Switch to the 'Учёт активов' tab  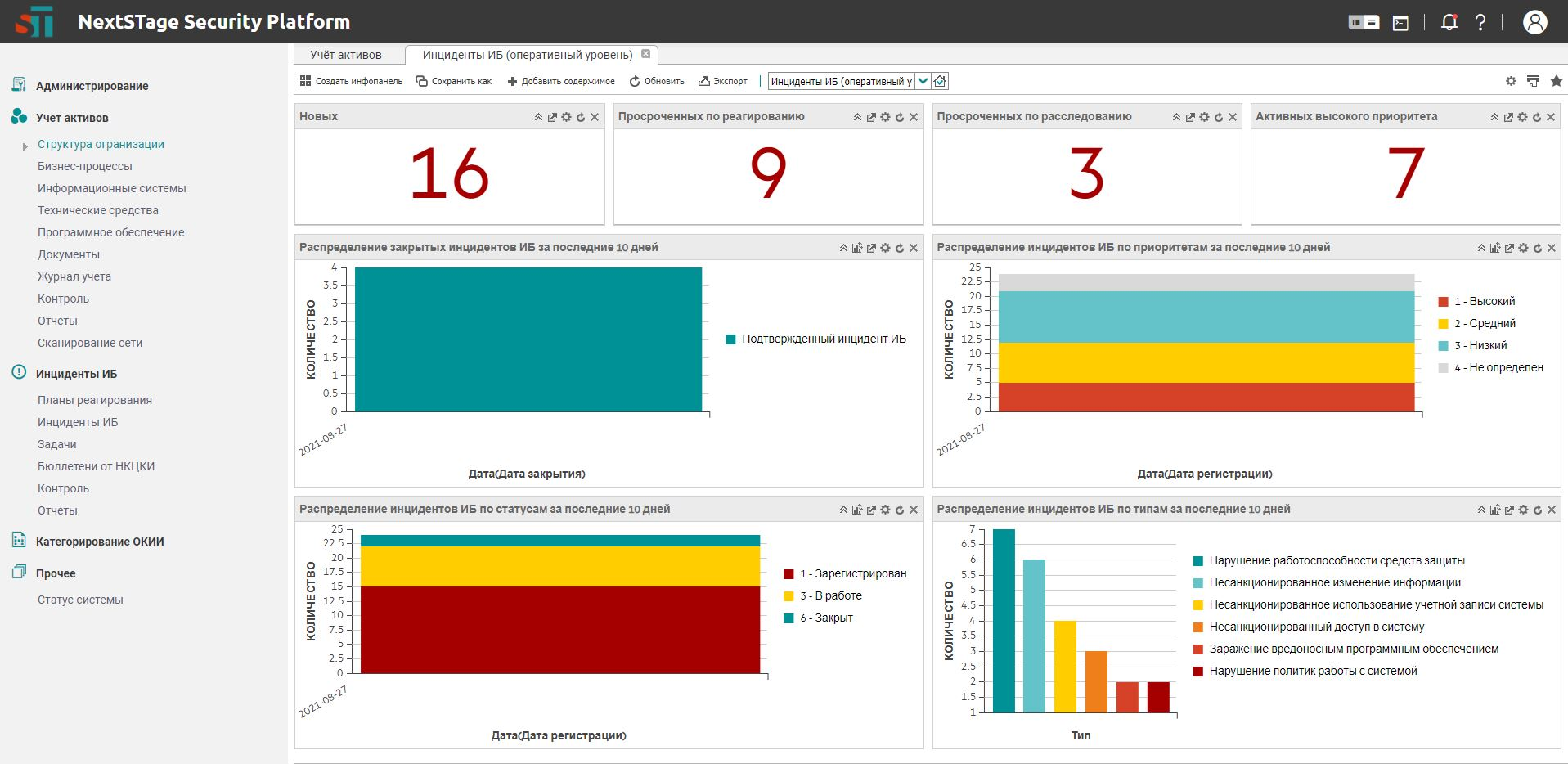[x=346, y=55]
